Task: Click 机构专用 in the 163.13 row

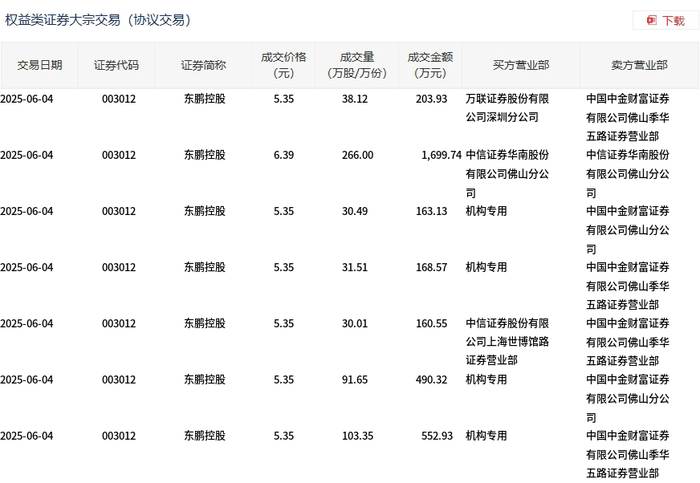Action: 486,211
